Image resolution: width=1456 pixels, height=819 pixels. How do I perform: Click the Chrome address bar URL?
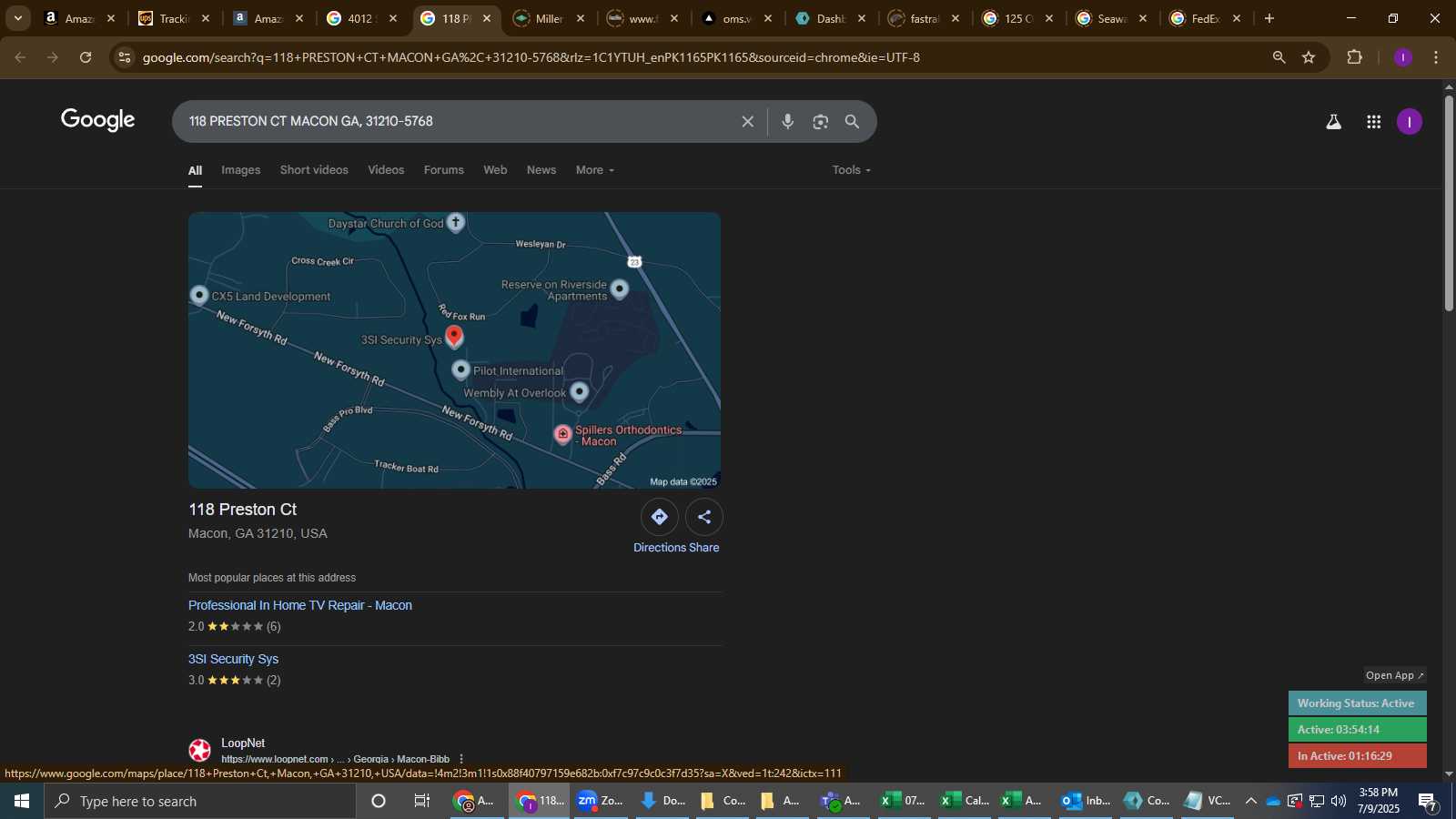point(531,57)
